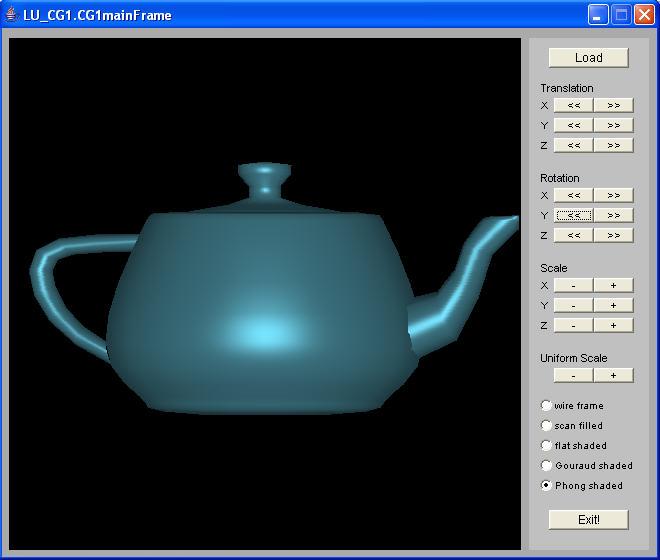Click the Exit! button

pos(588,520)
